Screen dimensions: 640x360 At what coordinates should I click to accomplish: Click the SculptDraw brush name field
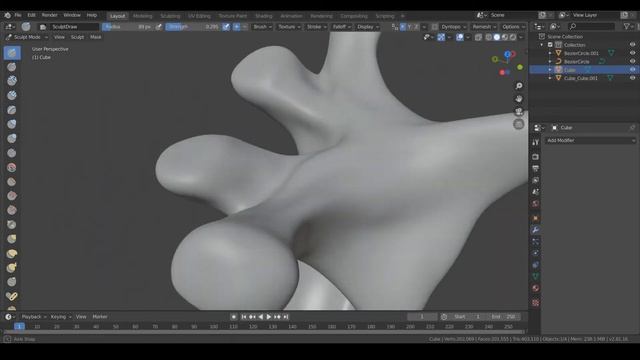point(75,27)
